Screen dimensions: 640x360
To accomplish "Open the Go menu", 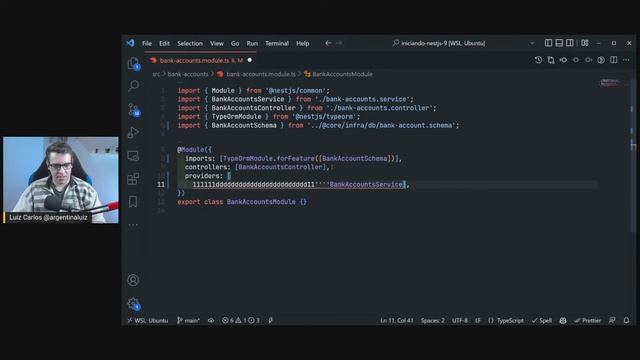I will pyautogui.click(x=235, y=43).
